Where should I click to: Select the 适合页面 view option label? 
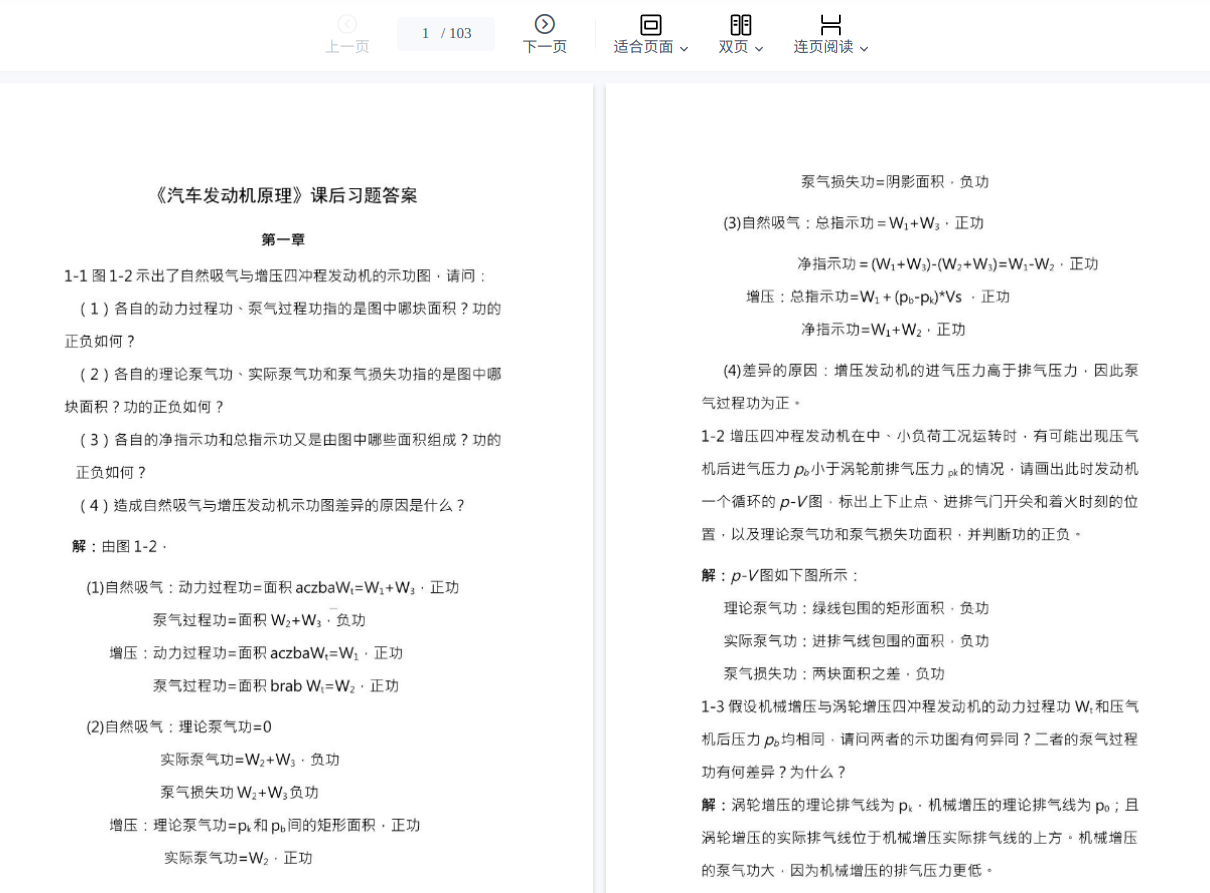pos(643,47)
